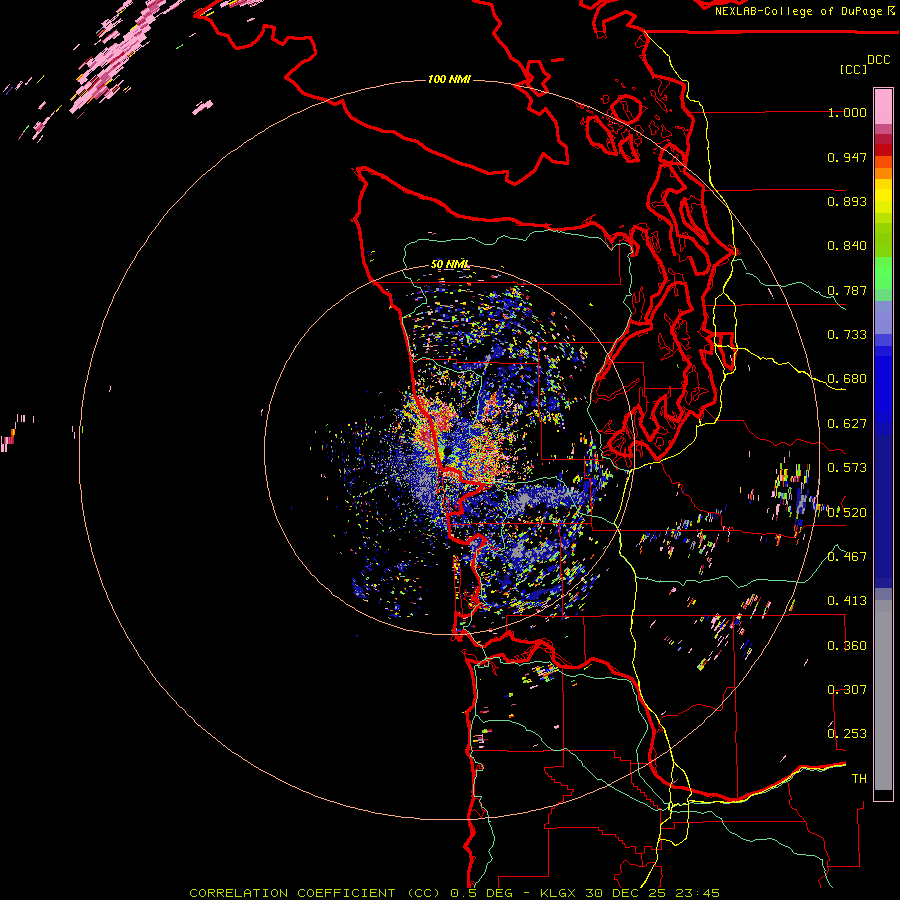Click the 0.893 legend value
900x900 pixels.
(847, 201)
